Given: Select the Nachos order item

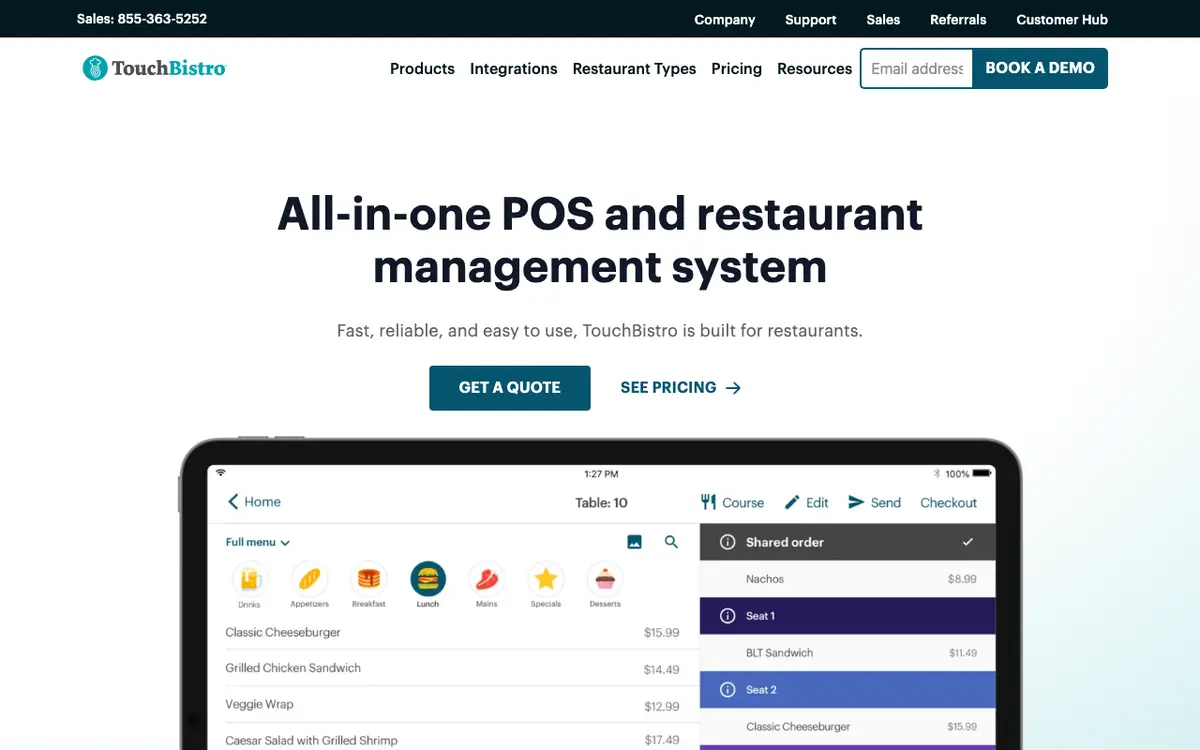Looking at the screenshot, I should (848, 579).
